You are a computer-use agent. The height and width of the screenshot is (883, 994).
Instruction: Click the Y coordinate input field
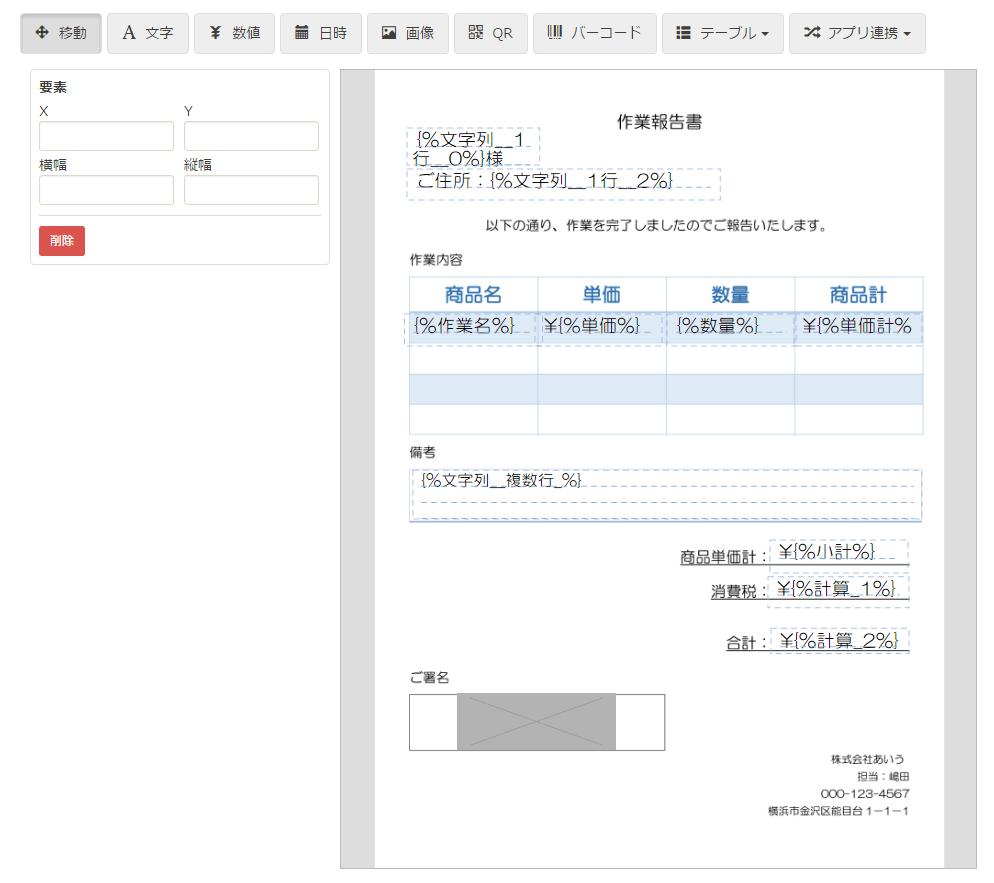click(x=251, y=136)
